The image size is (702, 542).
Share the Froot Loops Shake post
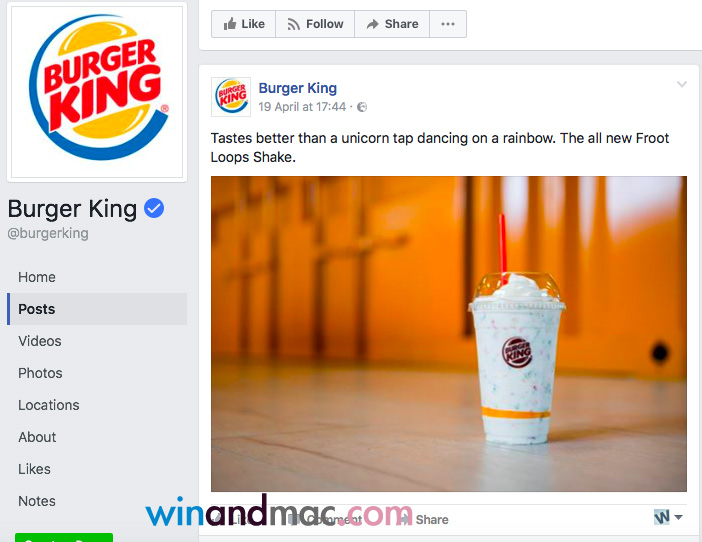[424, 520]
